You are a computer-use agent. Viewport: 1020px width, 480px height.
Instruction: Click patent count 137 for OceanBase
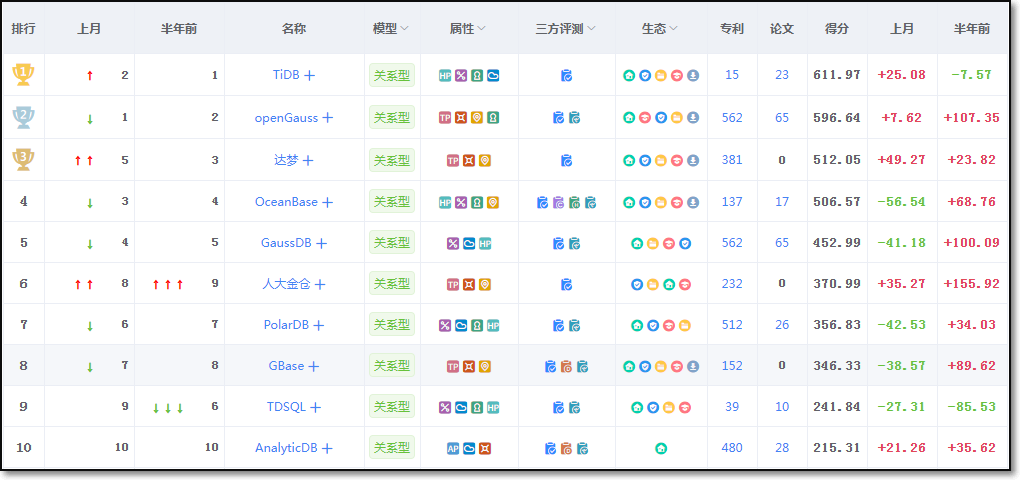[x=732, y=202]
